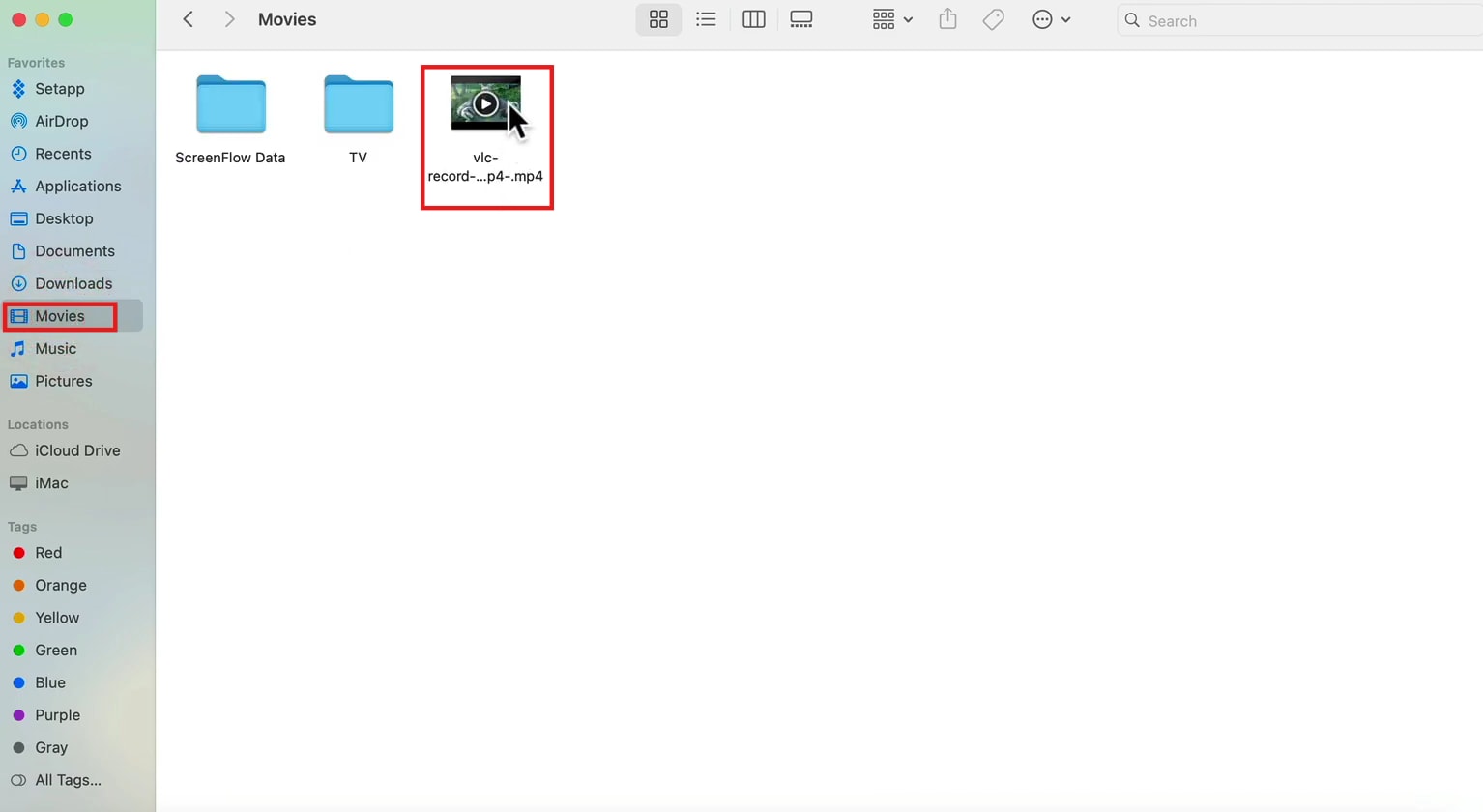Click the Movies window title
The image size is (1483, 812).
point(287,19)
